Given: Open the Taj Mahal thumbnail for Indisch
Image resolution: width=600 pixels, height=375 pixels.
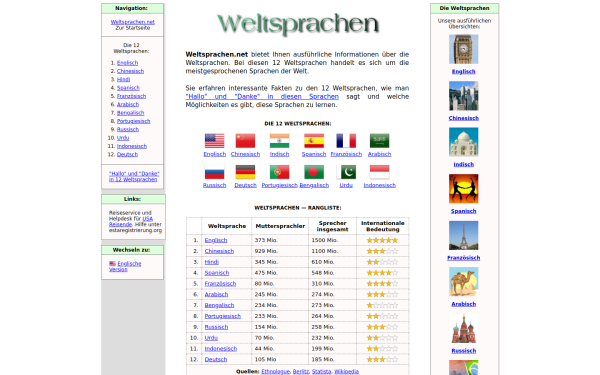Looking at the screenshot, I should click(463, 142).
